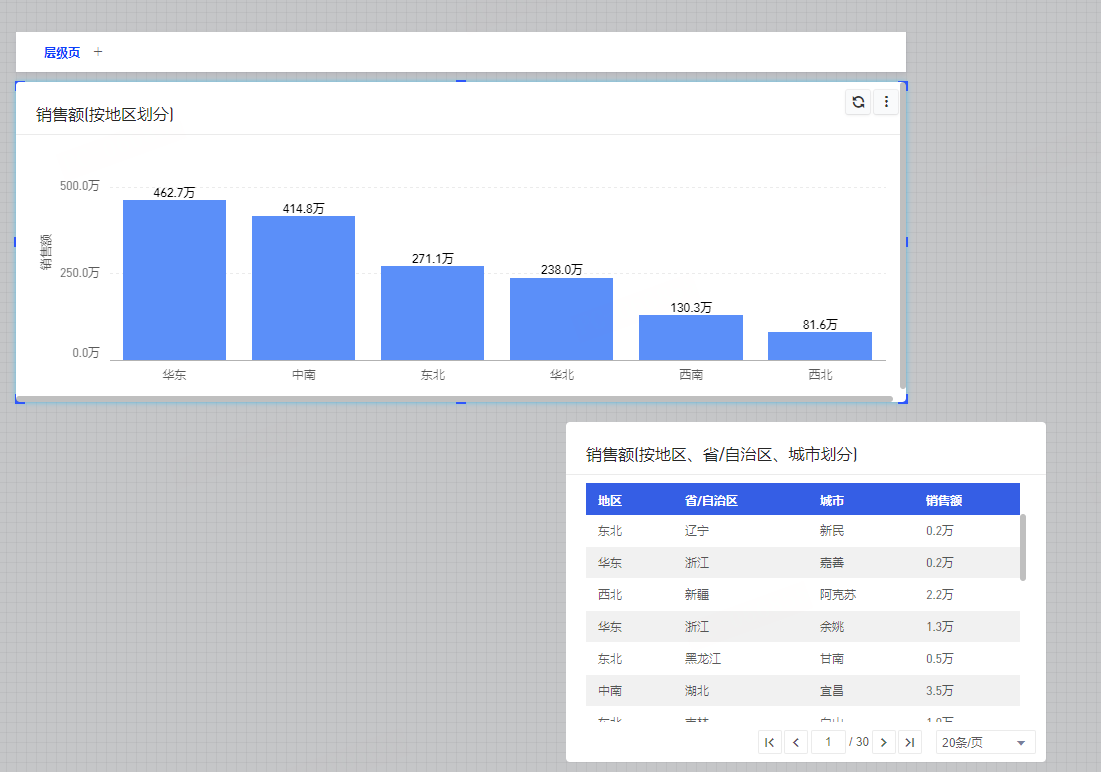Screen dimensions: 1101x772
Task: Go to the next table page
Action: point(883,742)
